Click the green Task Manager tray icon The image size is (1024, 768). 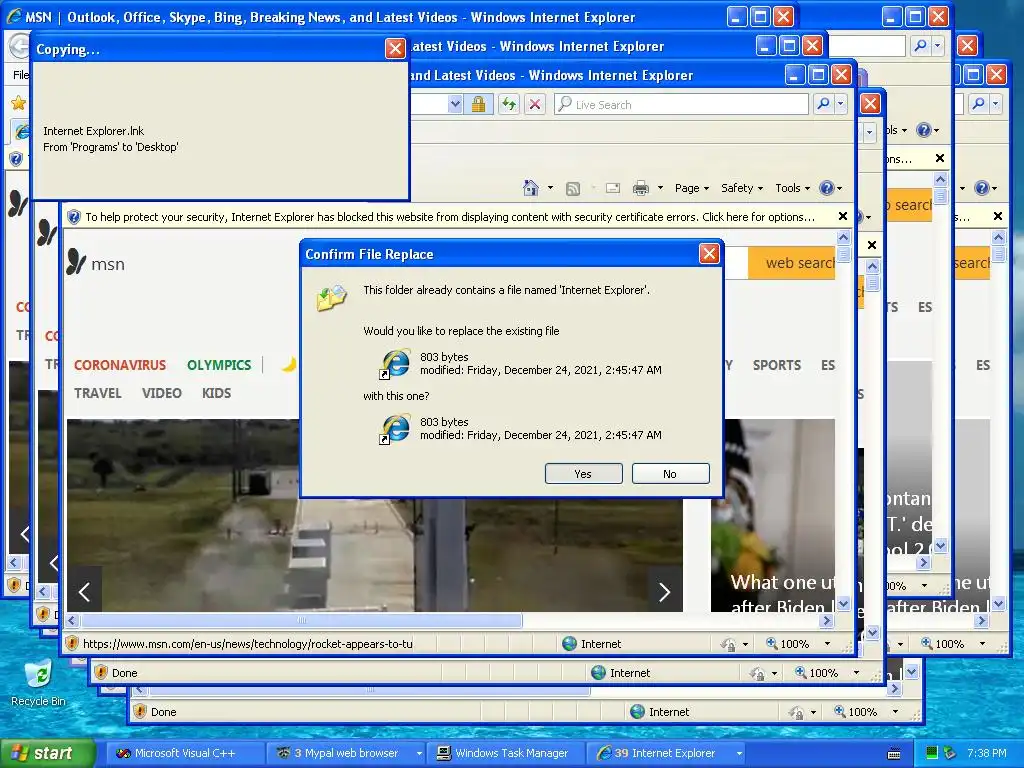(x=932, y=753)
